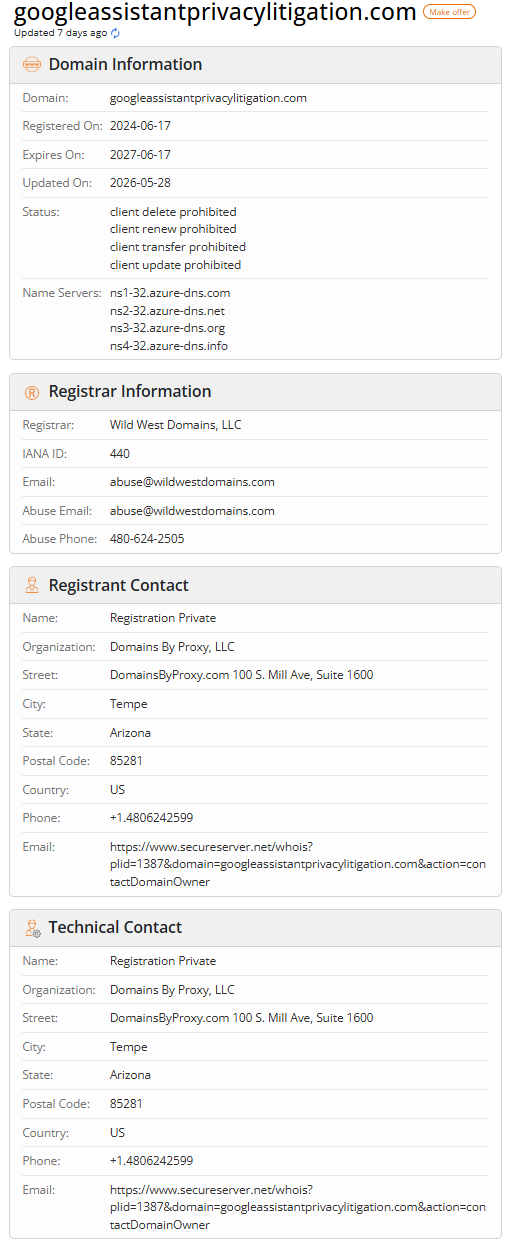Open the Technical Contact email secureserver link
513x1251 pixels.
(298, 1207)
